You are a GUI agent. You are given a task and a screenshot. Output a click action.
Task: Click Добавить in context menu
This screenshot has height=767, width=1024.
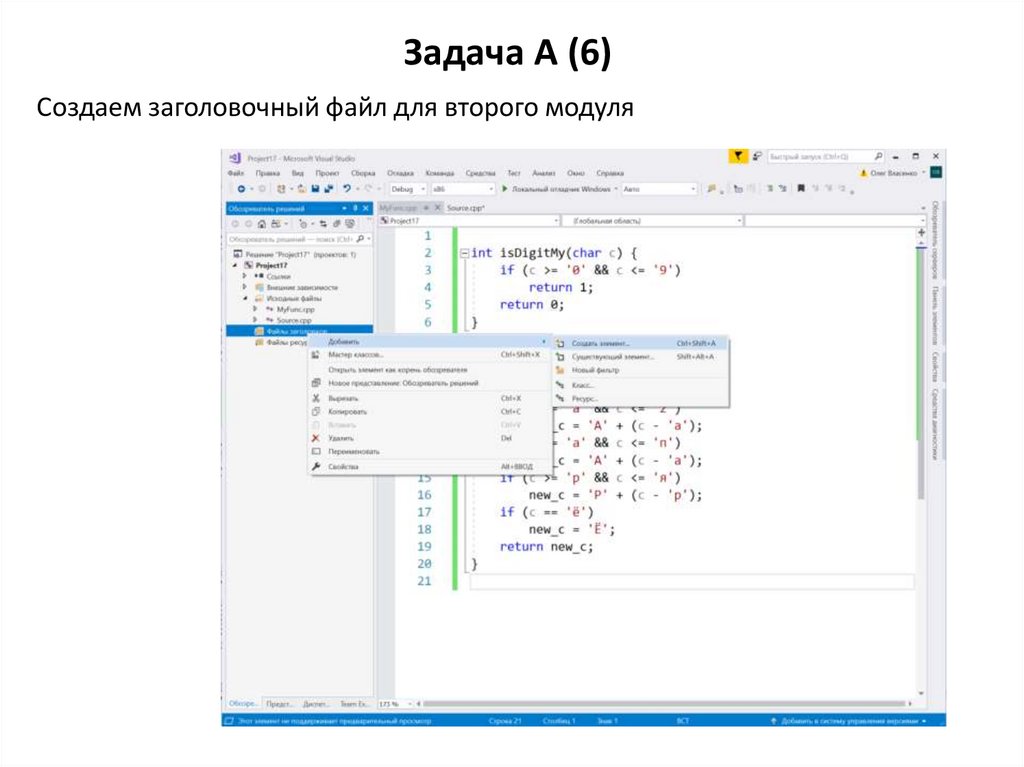[x=430, y=342]
